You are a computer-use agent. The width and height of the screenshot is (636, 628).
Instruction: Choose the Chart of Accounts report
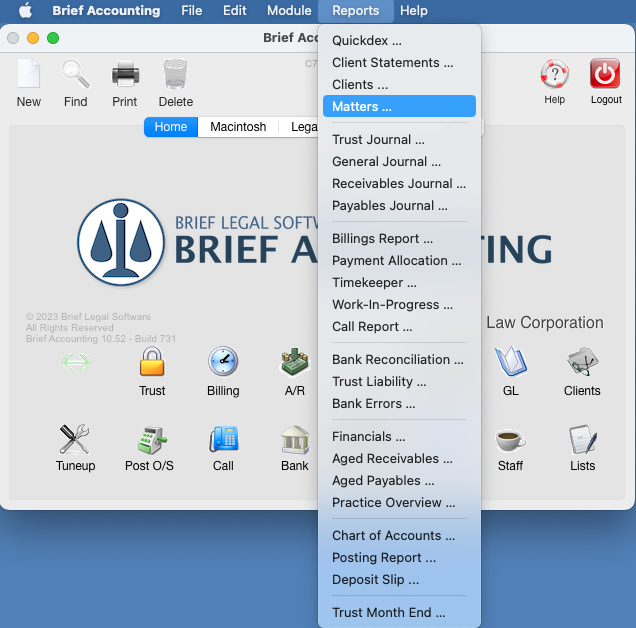pyautogui.click(x=400, y=536)
